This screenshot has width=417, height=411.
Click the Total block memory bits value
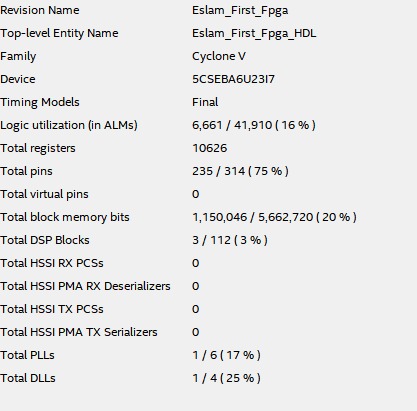(274, 217)
